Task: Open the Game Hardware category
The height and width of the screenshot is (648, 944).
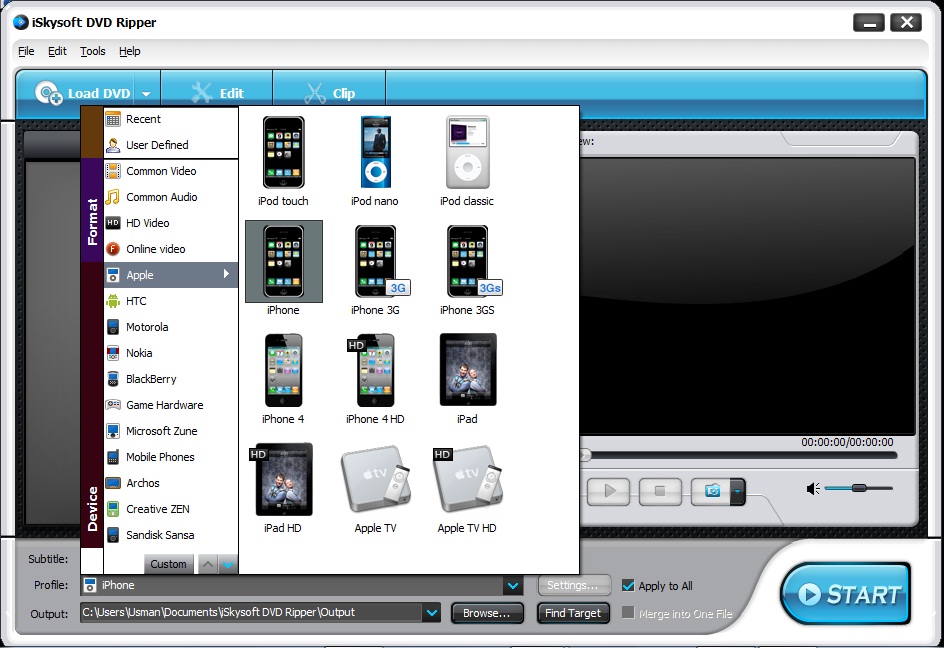Action: tap(171, 405)
